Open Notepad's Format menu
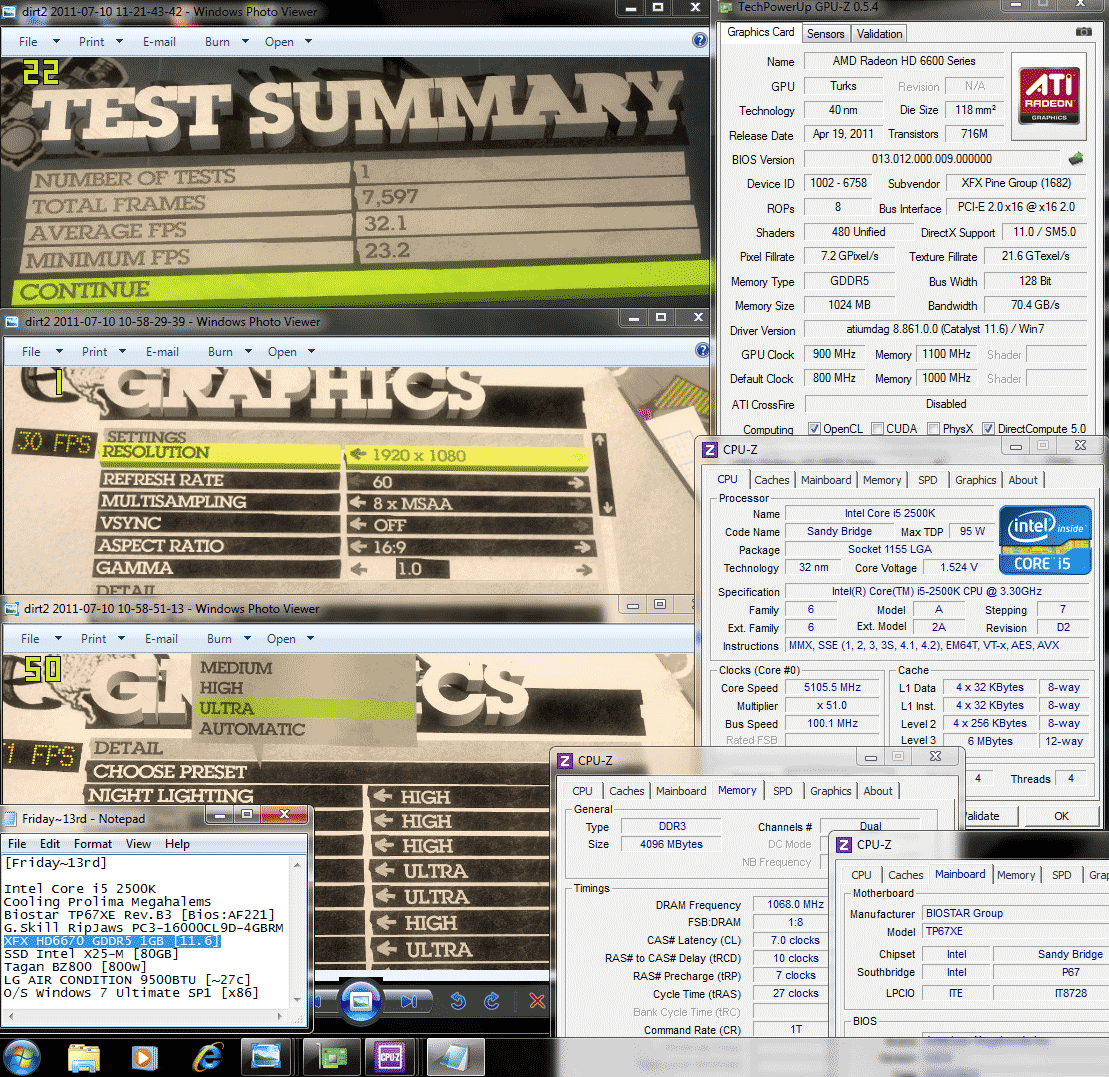The image size is (1109, 1077). click(x=93, y=844)
